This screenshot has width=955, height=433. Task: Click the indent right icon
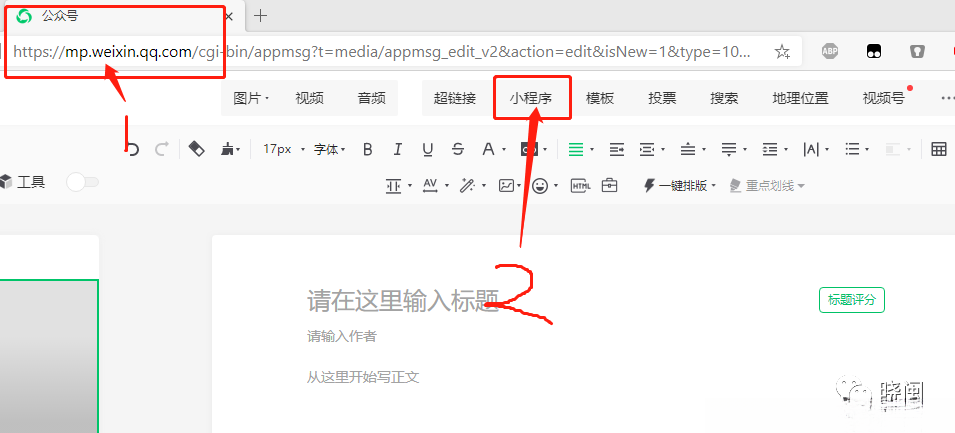pyautogui.click(x=617, y=149)
